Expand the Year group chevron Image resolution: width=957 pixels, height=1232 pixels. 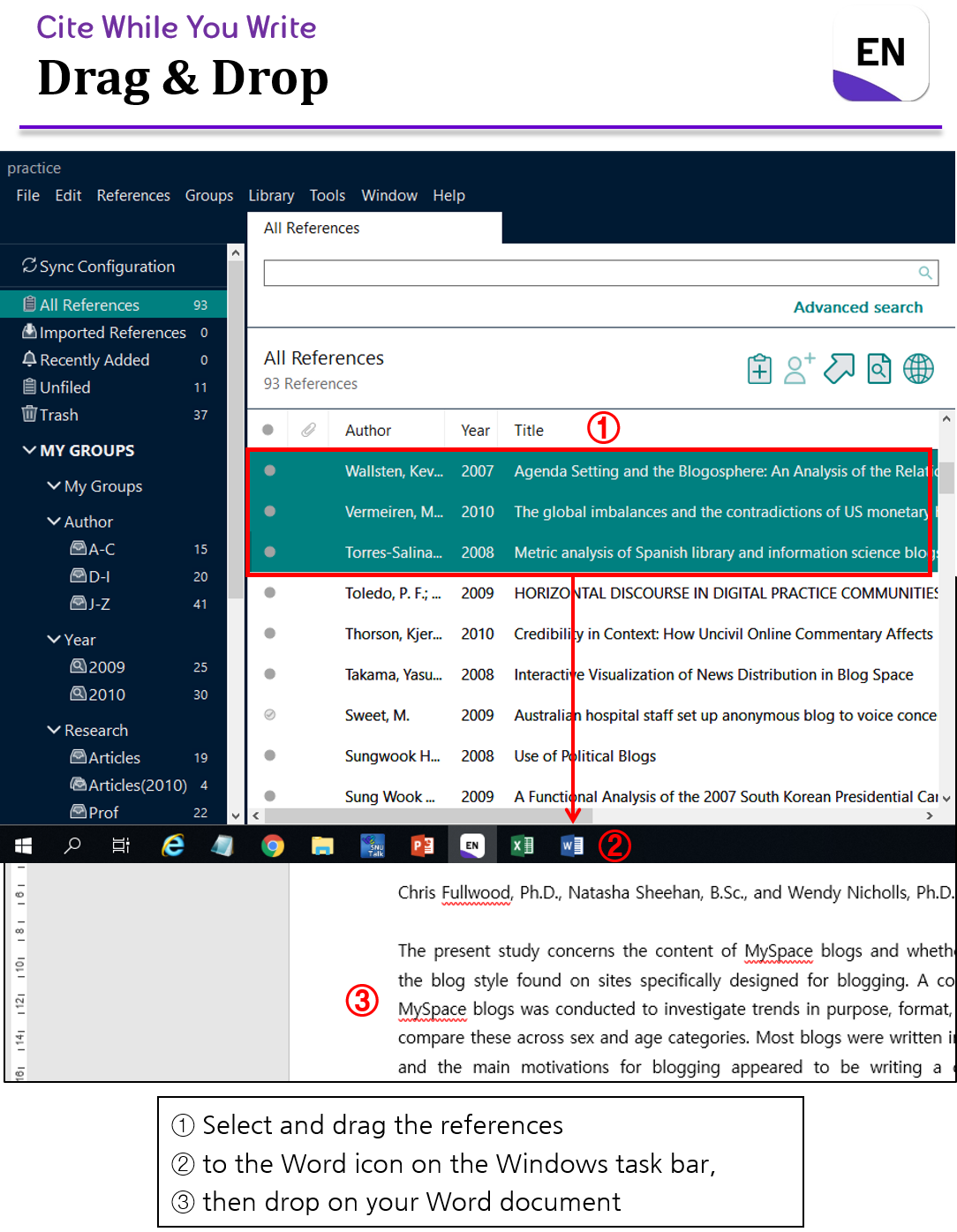click(54, 639)
